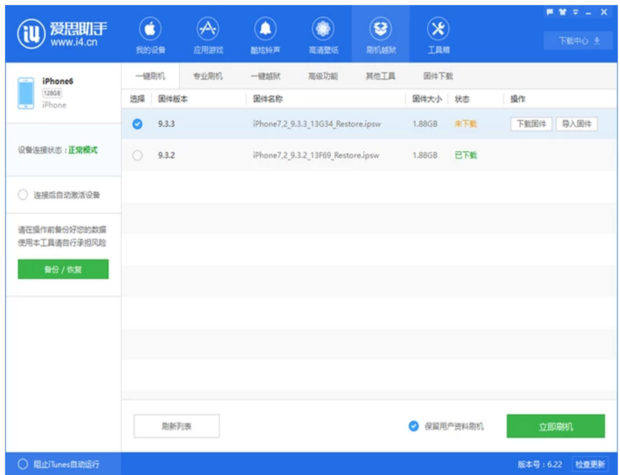This screenshot has width=620, height=475.
Task: Open 刷机越狱 flash box icon
Action: pos(380,29)
